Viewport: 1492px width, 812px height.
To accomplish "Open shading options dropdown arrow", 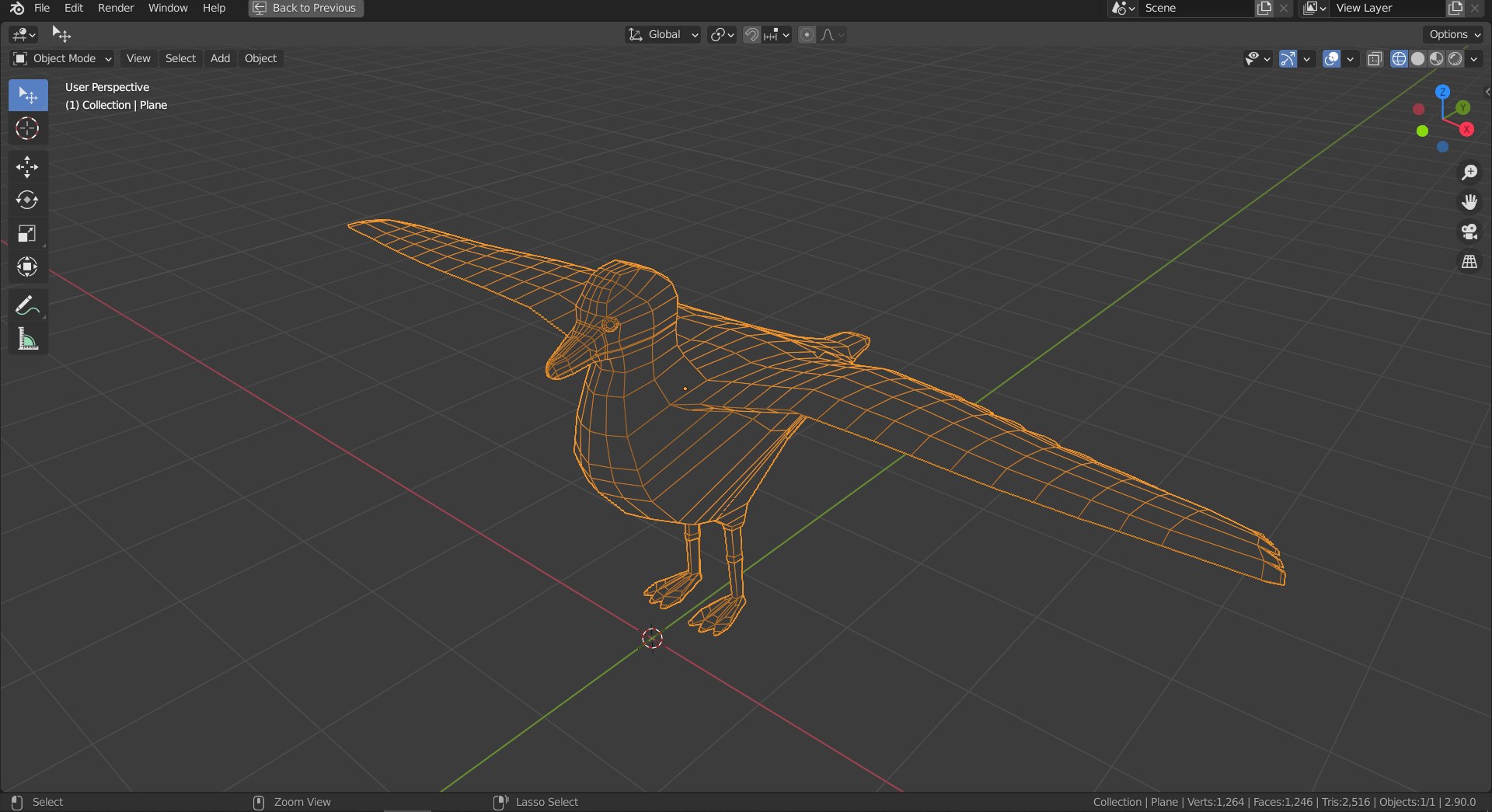I will tap(1474, 58).
